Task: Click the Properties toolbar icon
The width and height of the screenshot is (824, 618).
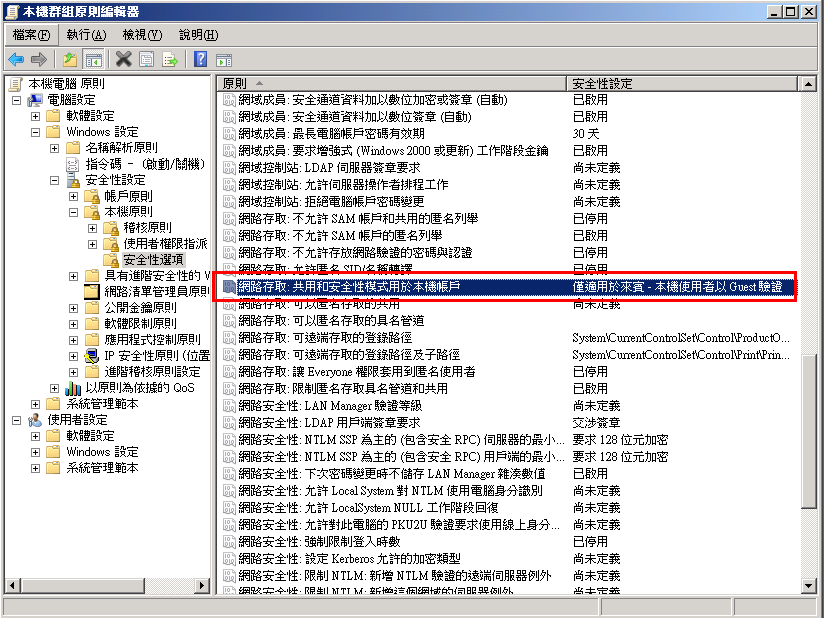Action: [x=147, y=59]
